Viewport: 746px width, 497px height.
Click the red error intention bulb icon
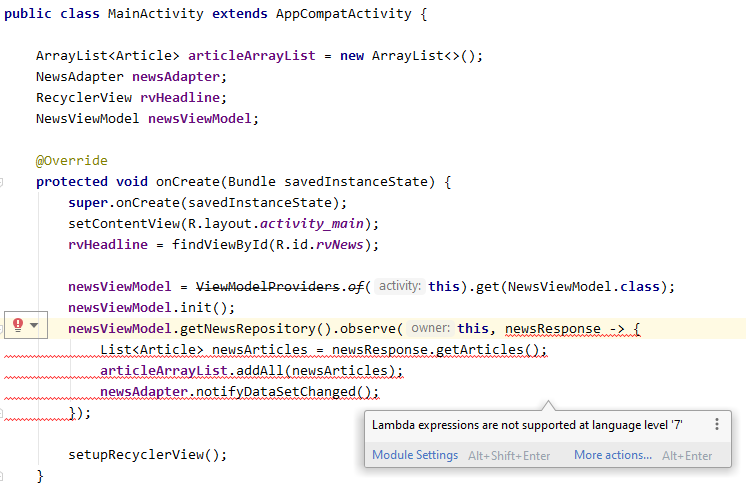click(18, 325)
